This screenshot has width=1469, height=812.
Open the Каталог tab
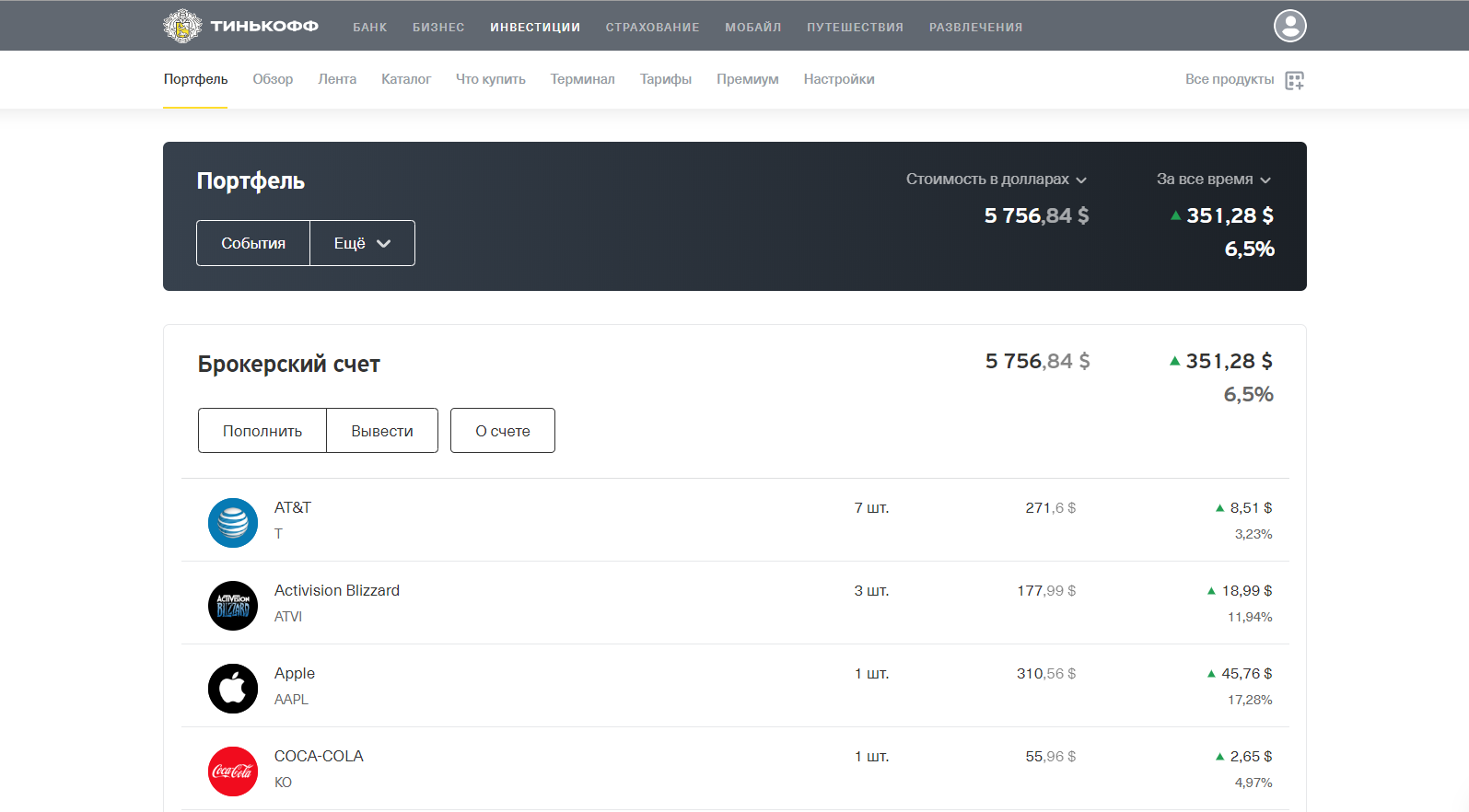click(406, 79)
